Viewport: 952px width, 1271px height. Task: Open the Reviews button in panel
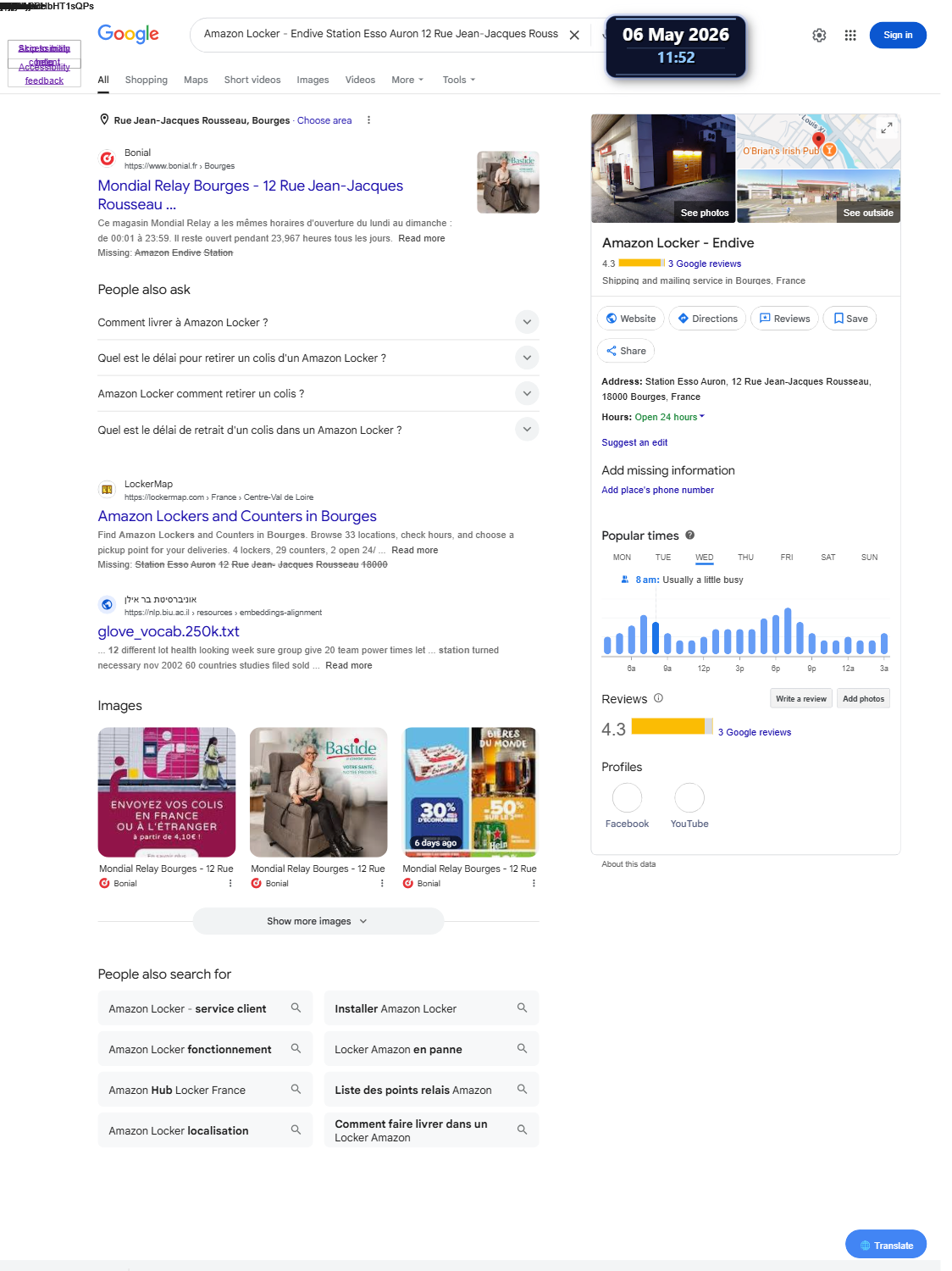click(x=784, y=319)
